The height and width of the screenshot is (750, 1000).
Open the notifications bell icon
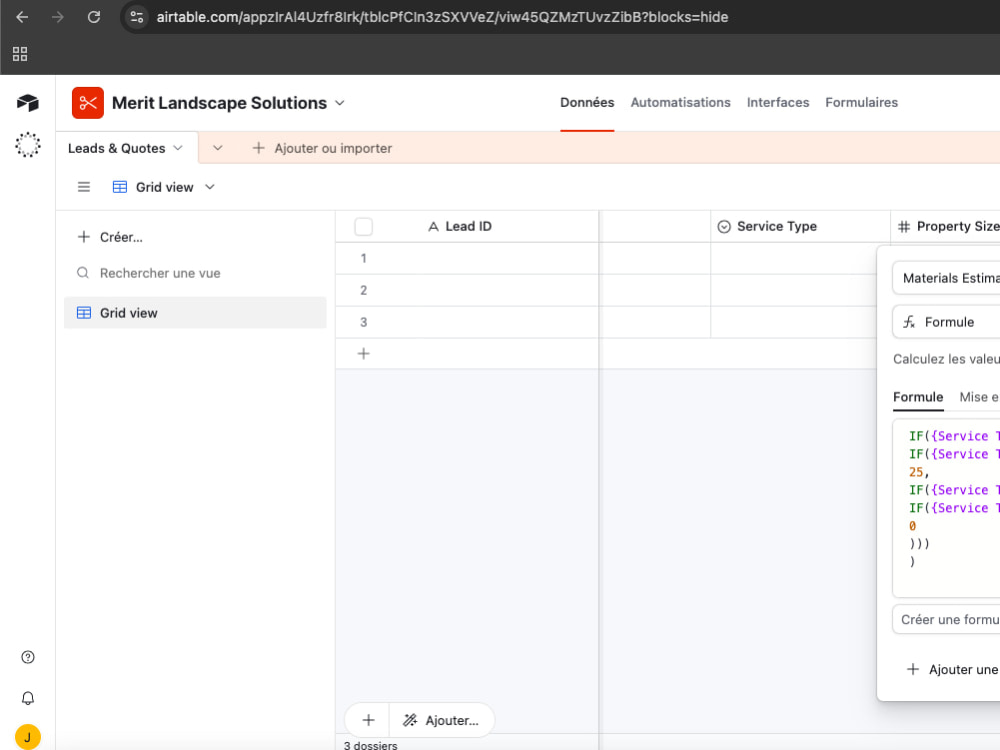tap(27, 698)
